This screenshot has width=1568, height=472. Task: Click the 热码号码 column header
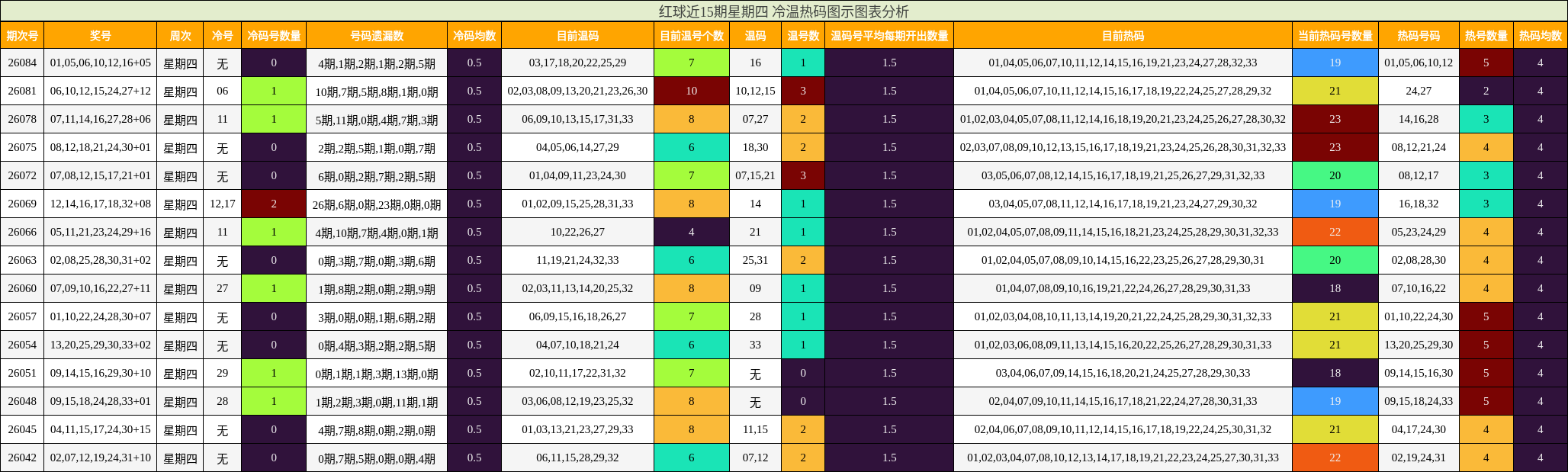1419,35
